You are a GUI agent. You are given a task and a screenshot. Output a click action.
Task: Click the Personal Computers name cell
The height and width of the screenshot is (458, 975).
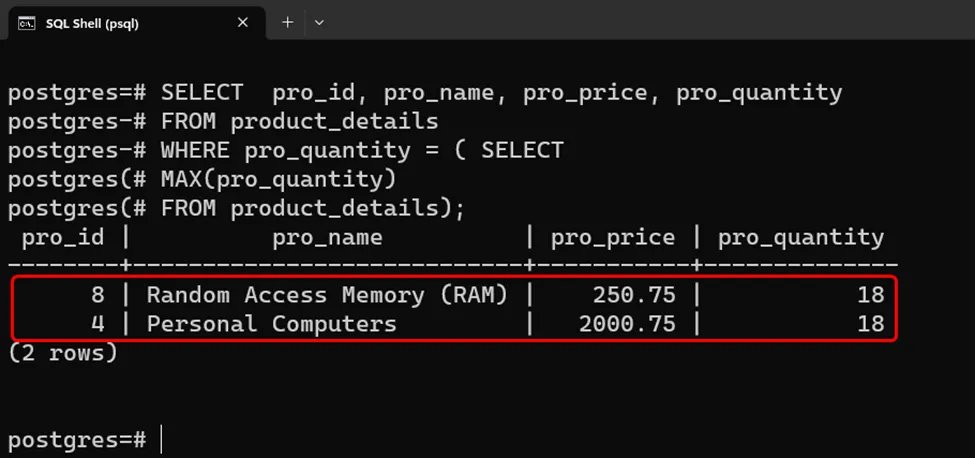(x=271, y=324)
